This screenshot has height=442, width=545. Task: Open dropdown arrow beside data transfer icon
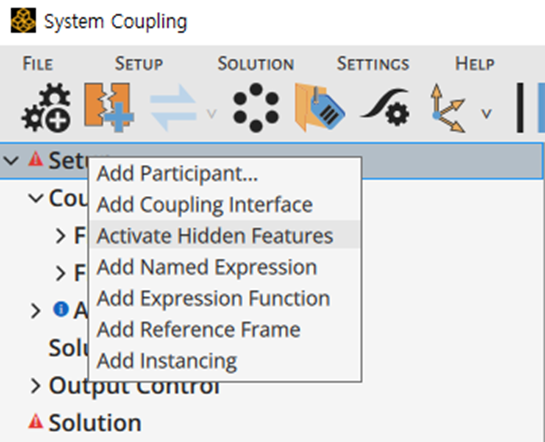click(212, 114)
